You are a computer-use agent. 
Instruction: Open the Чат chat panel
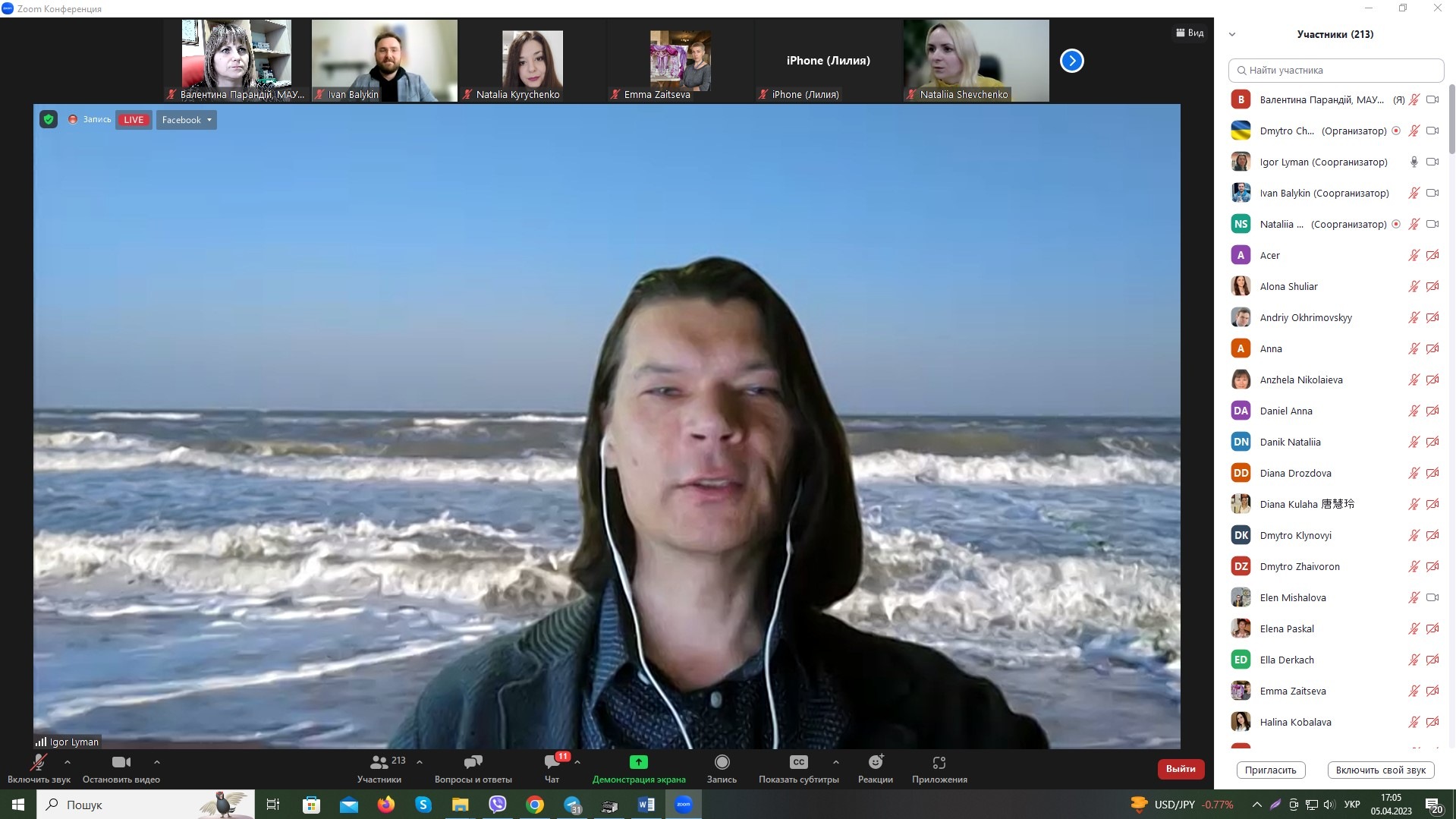tap(552, 768)
